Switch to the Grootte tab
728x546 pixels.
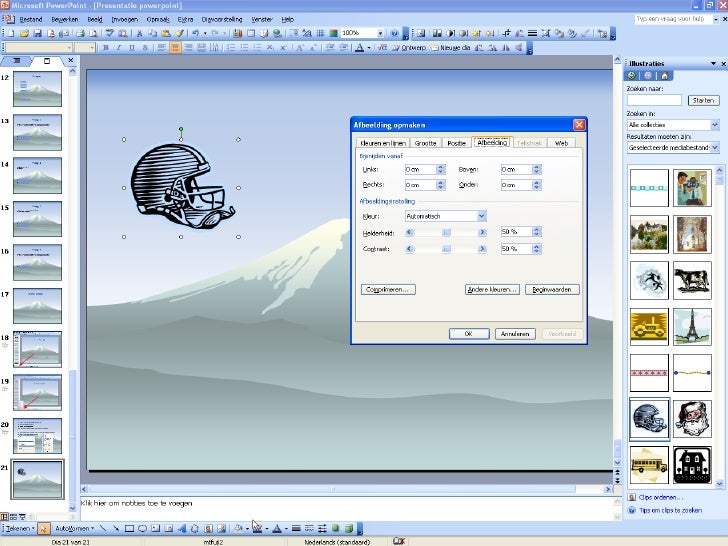click(x=425, y=143)
